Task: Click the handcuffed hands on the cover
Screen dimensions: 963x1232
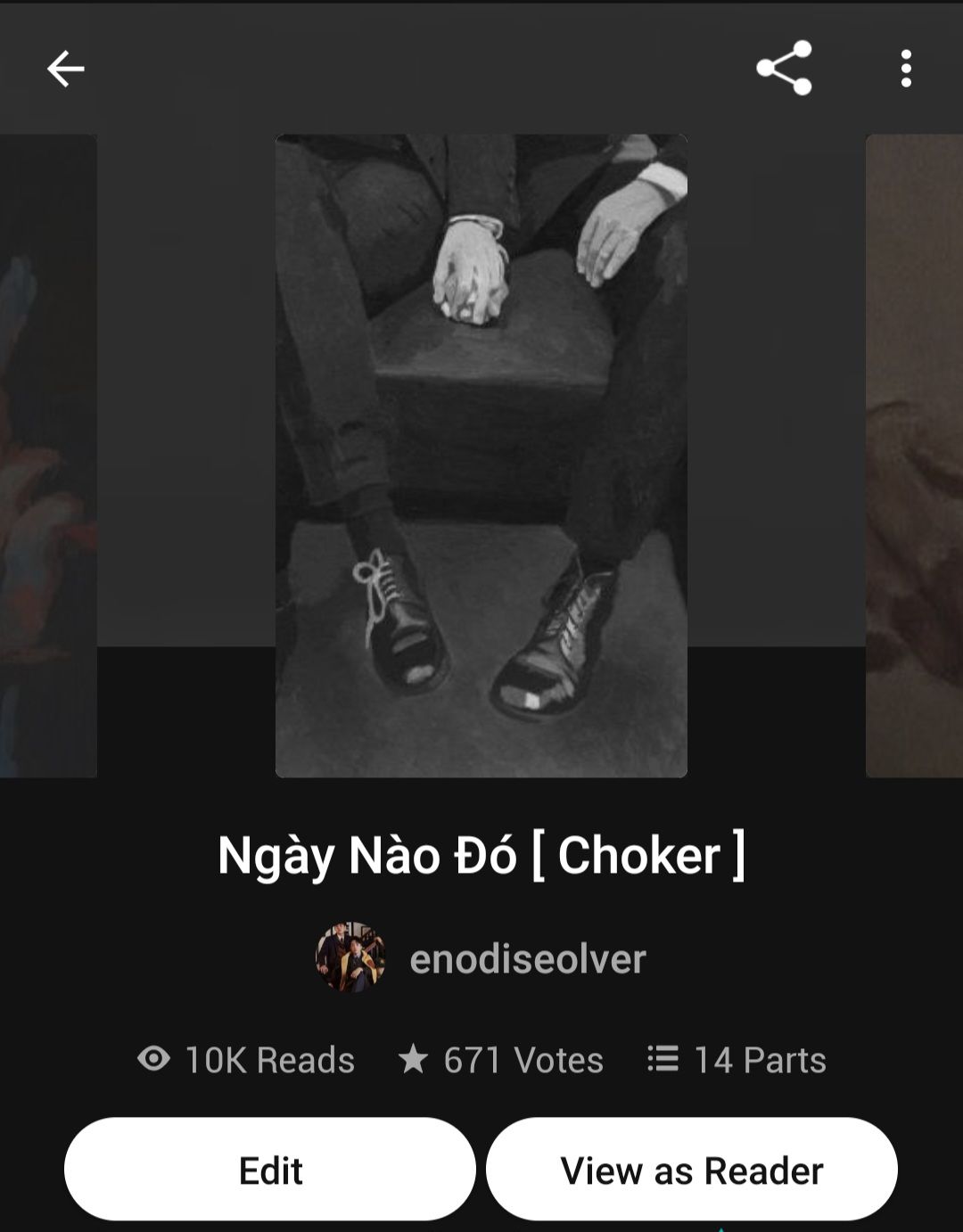Action: (471, 269)
